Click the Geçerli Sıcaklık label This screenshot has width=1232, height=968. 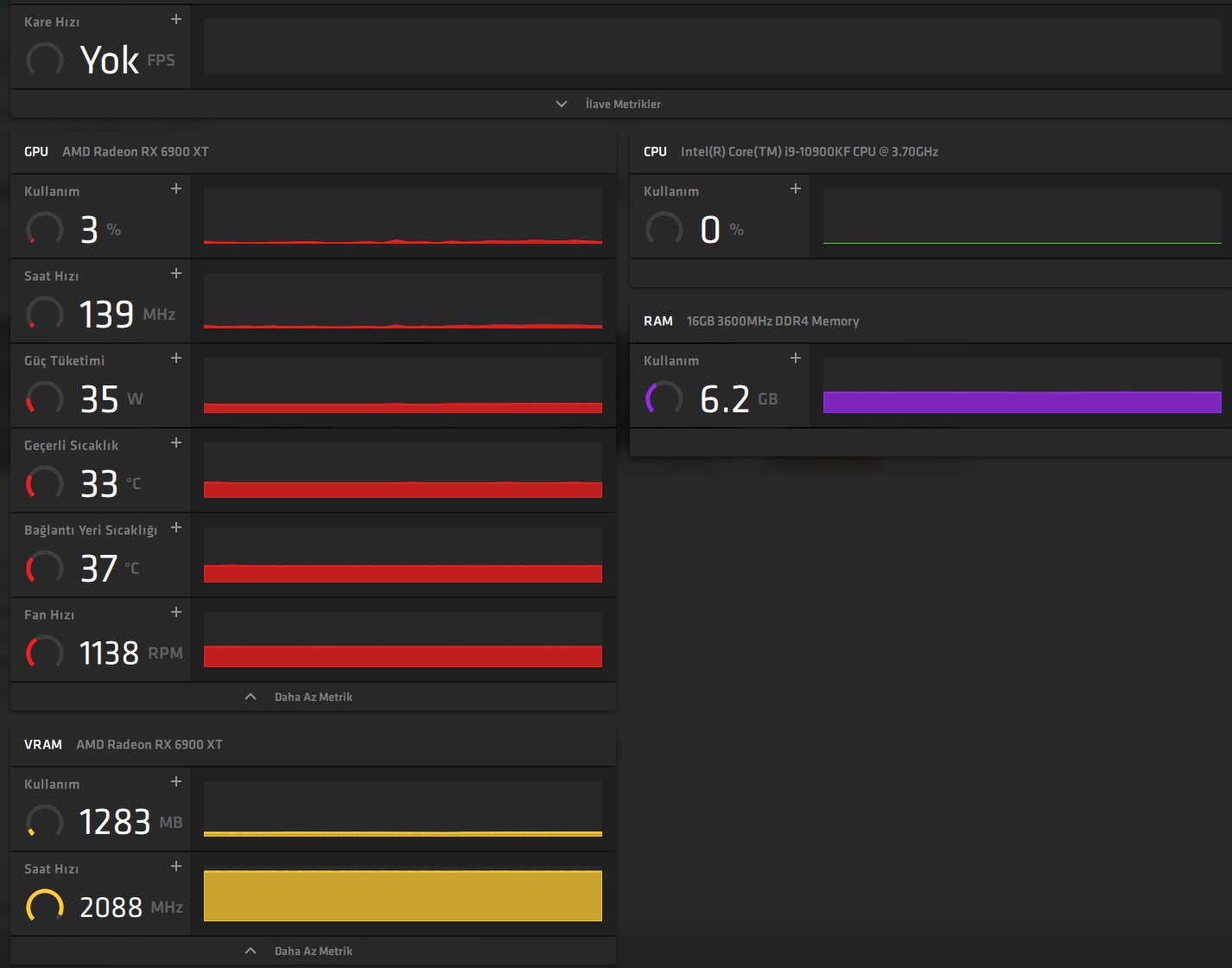pos(71,446)
